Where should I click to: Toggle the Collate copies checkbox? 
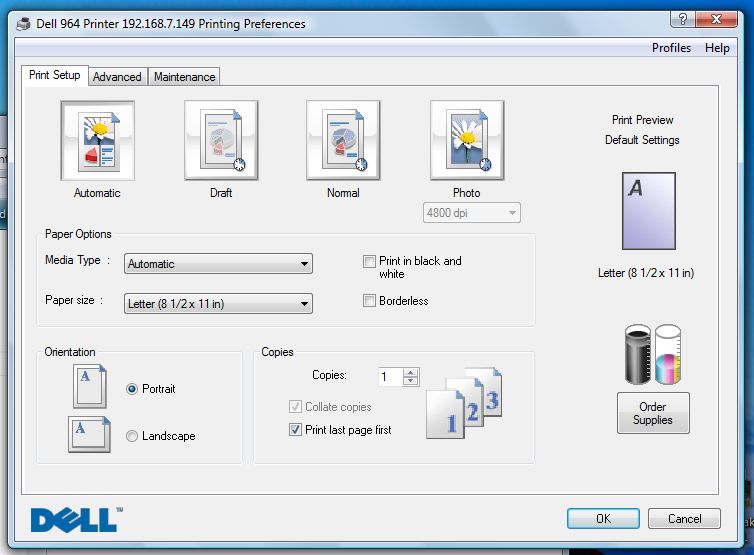pos(295,406)
